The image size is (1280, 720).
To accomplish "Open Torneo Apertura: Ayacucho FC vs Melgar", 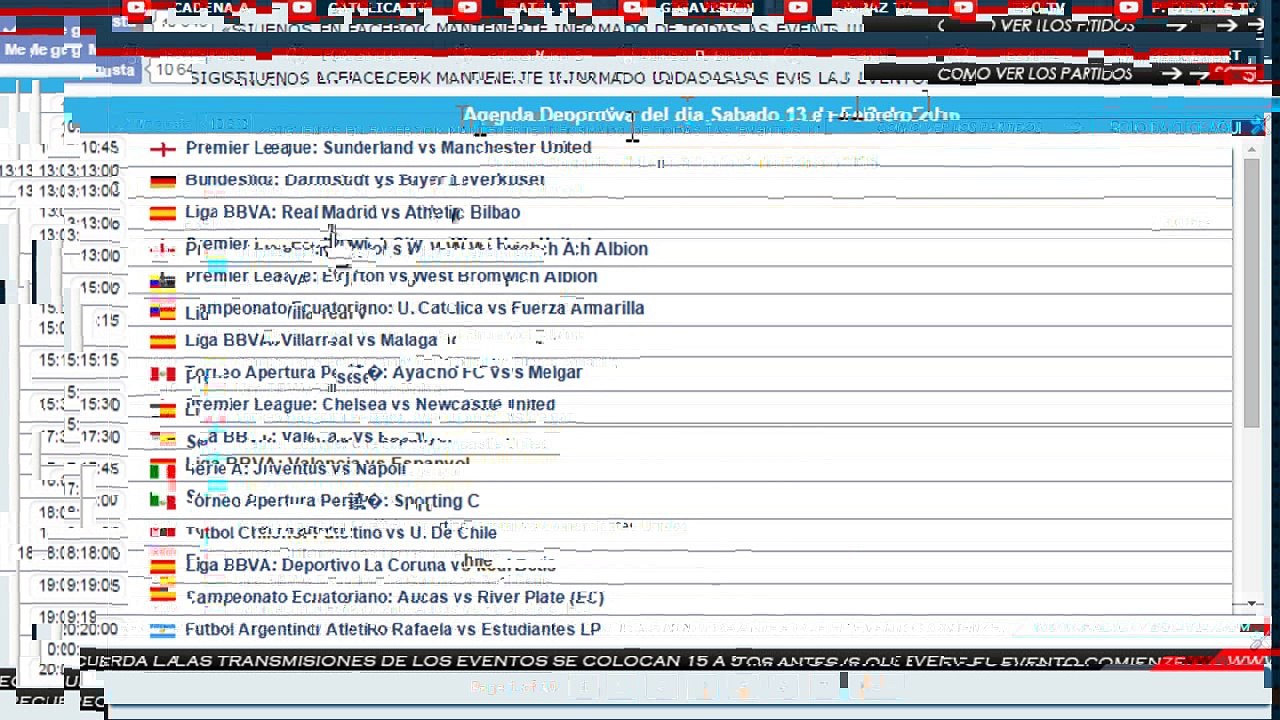I will pyautogui.click(x=384, y=372).
